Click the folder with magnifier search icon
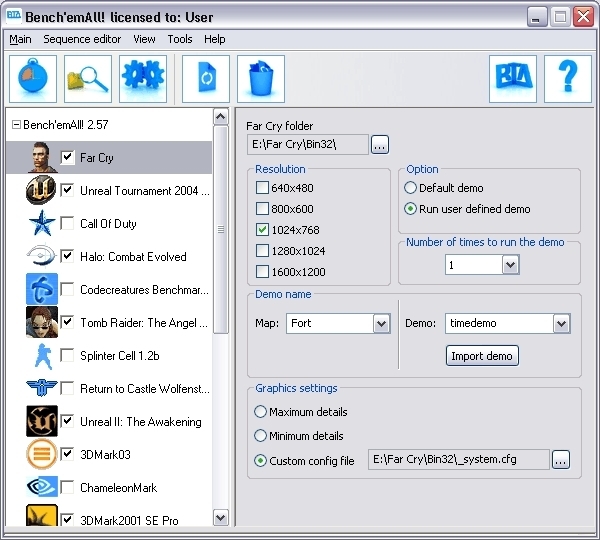Screen dimensions: 600x540 (x=88, y=79)
